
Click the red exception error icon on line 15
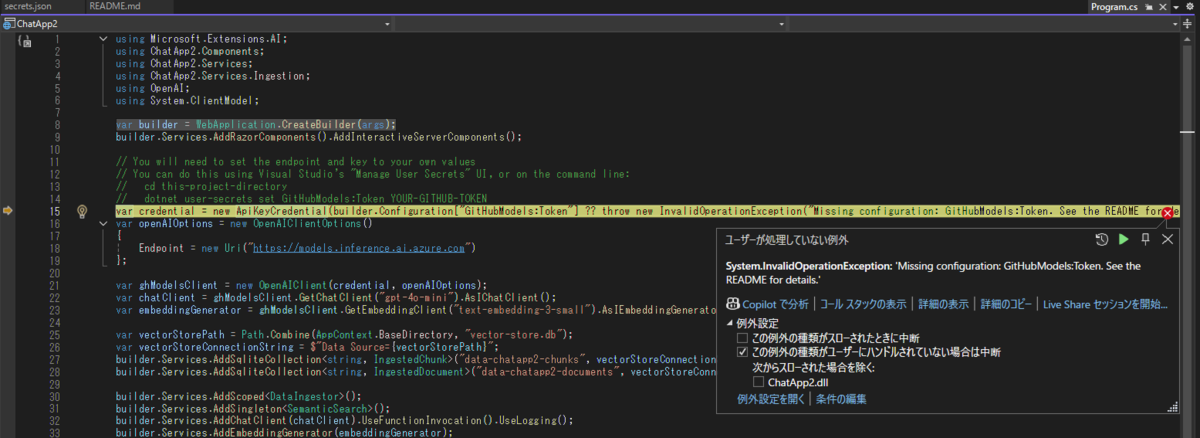[x=1168, y=212]
